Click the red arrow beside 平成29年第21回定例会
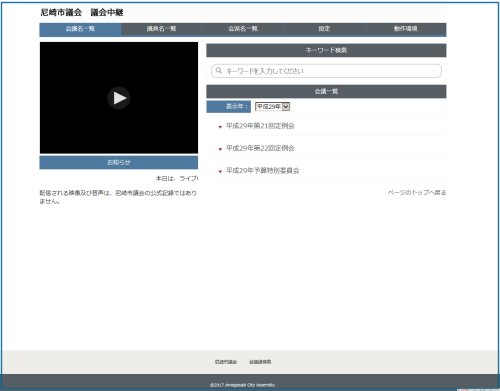 point(220,127)
